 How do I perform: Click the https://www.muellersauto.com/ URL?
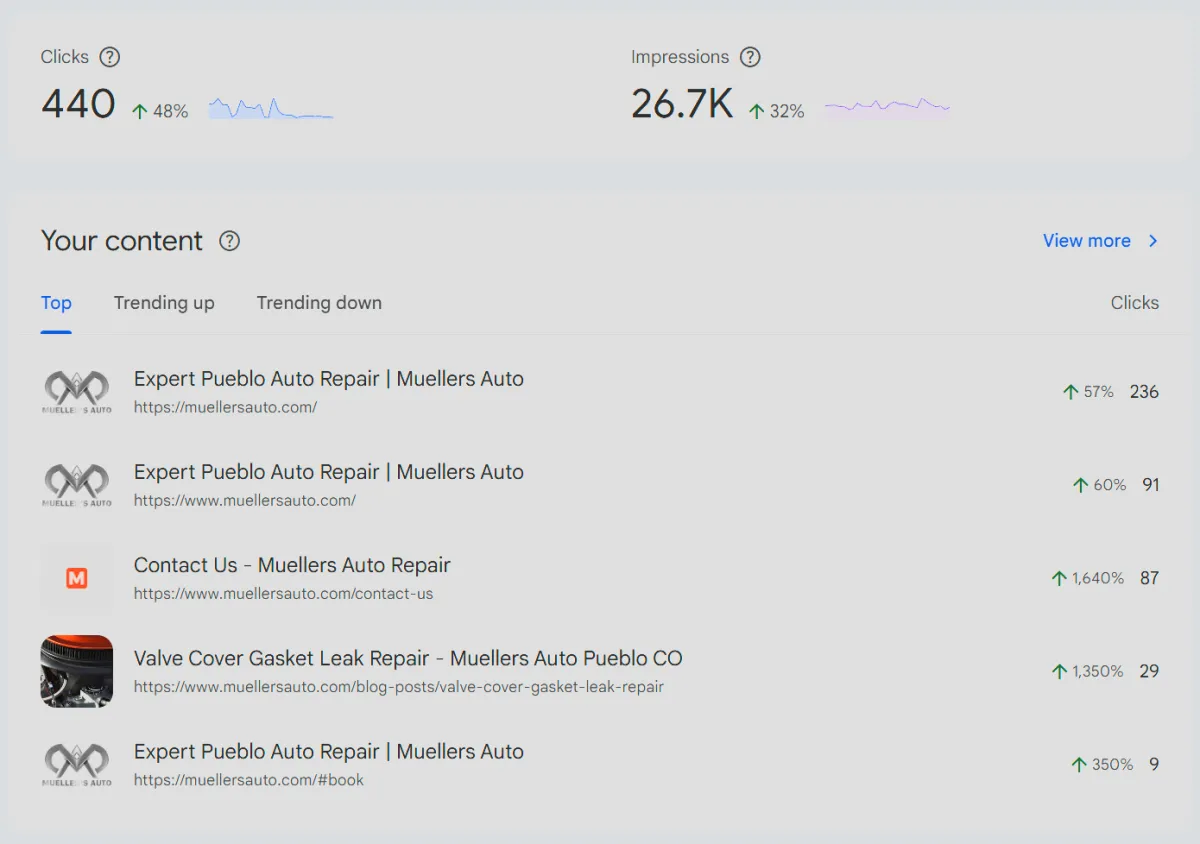[x=245, y=500]
